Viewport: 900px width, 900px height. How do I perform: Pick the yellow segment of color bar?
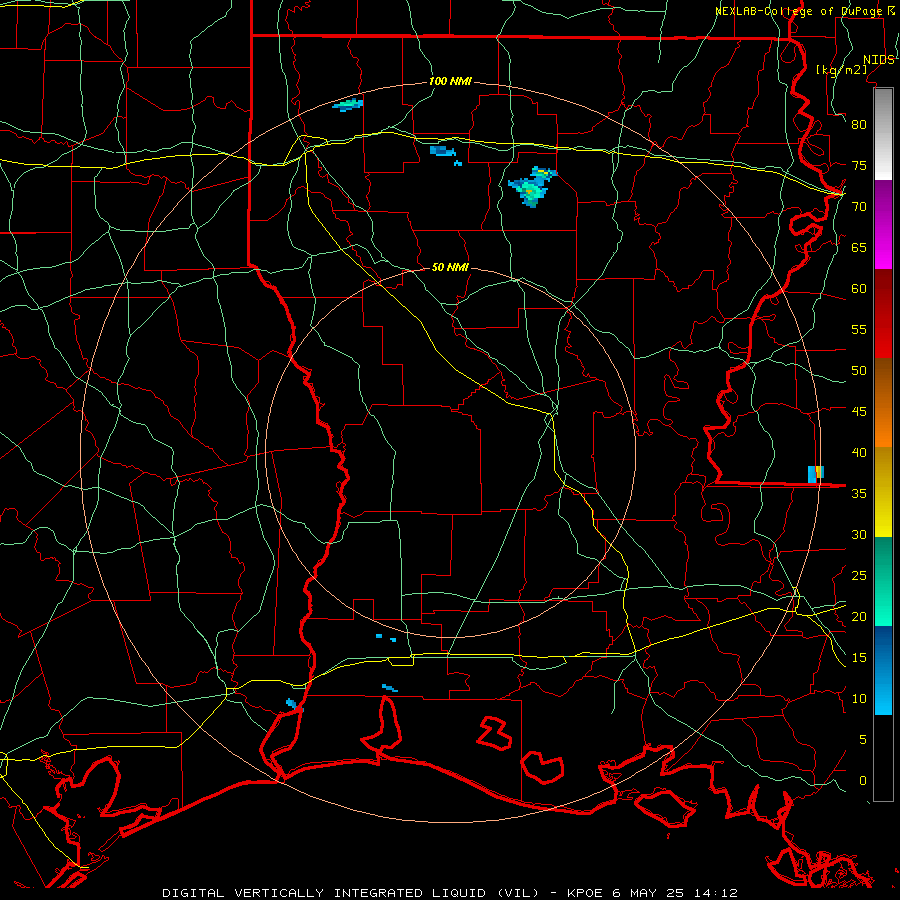click(x=883, y=492)
